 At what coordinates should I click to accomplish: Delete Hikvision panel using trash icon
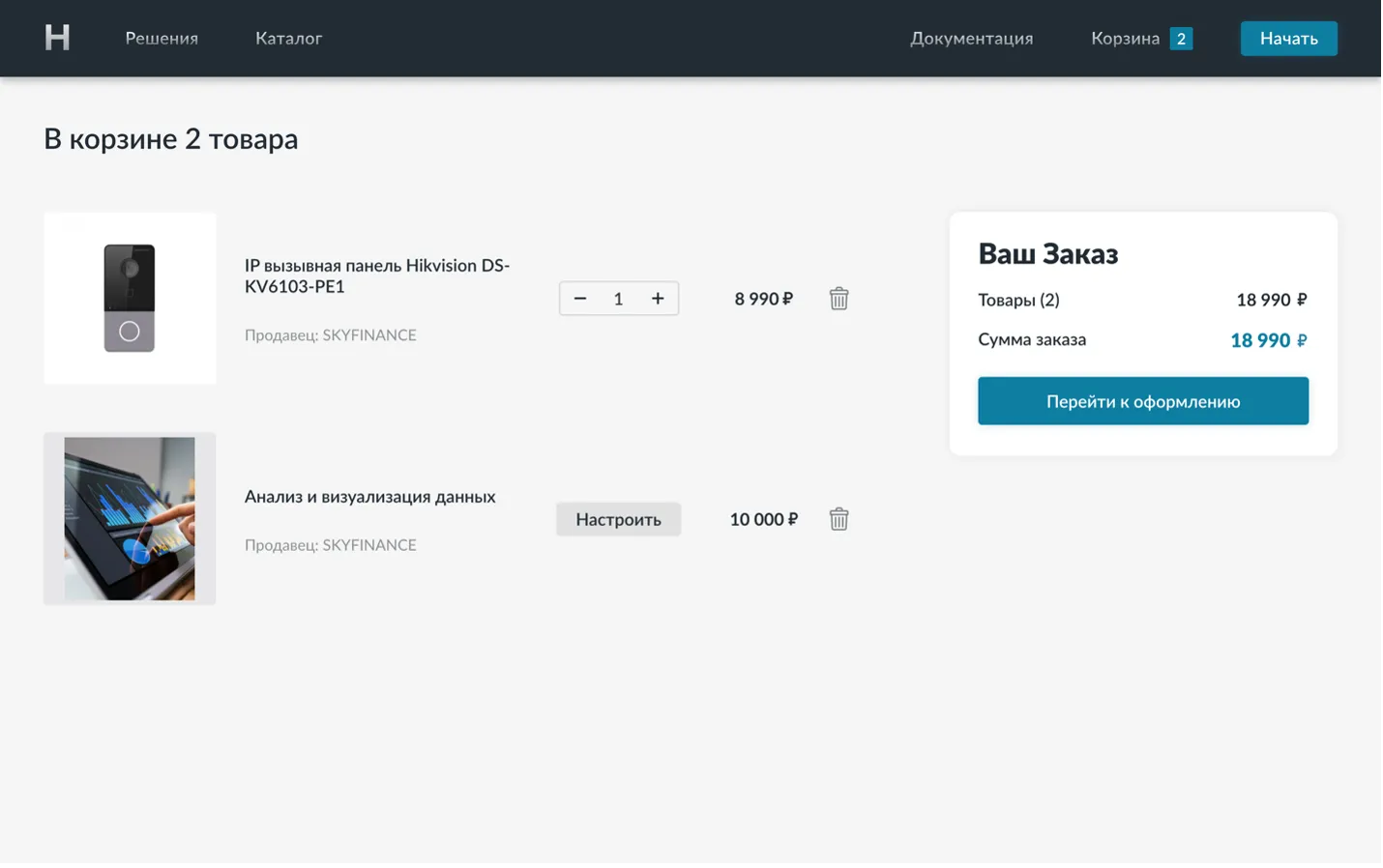(x=839, y=299)
